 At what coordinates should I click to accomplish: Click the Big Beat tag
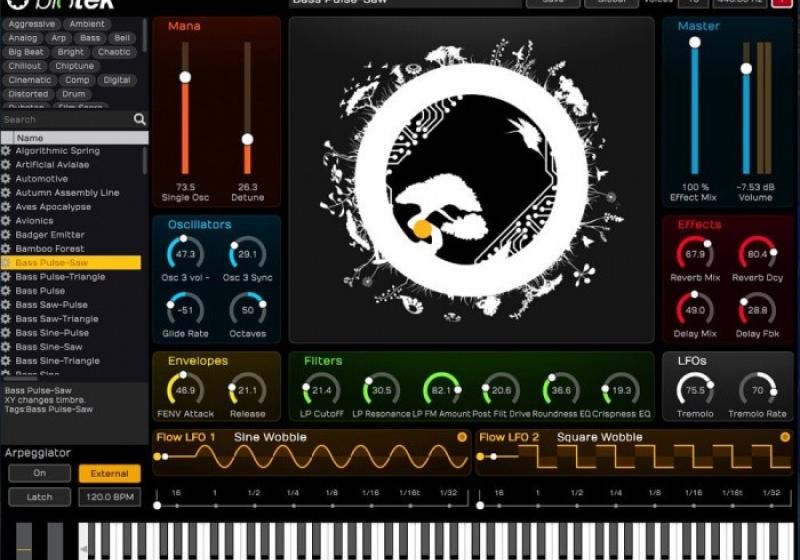(x=26, y=52)
